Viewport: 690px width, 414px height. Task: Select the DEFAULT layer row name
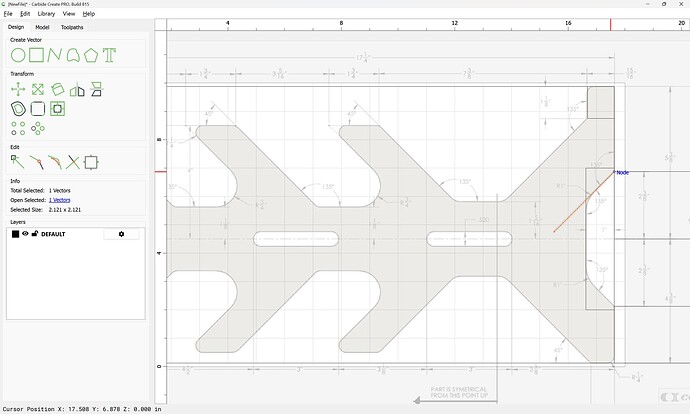click(x=53, y=234)
